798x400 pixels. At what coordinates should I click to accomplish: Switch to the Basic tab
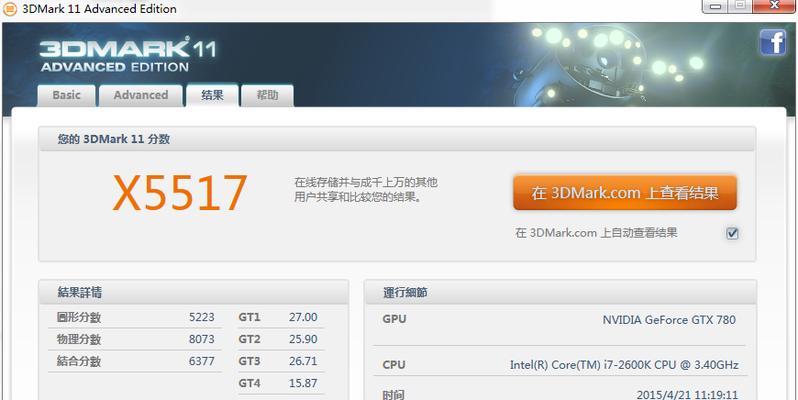click(67, 96)
